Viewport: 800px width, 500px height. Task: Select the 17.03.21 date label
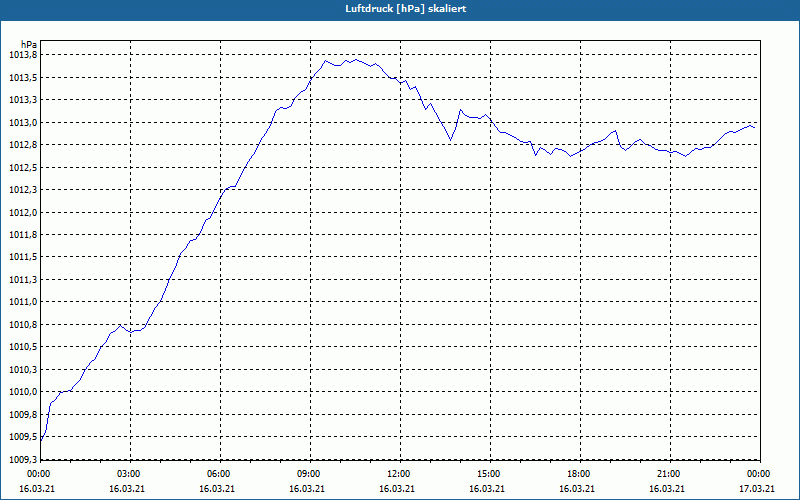pos(757,489)
